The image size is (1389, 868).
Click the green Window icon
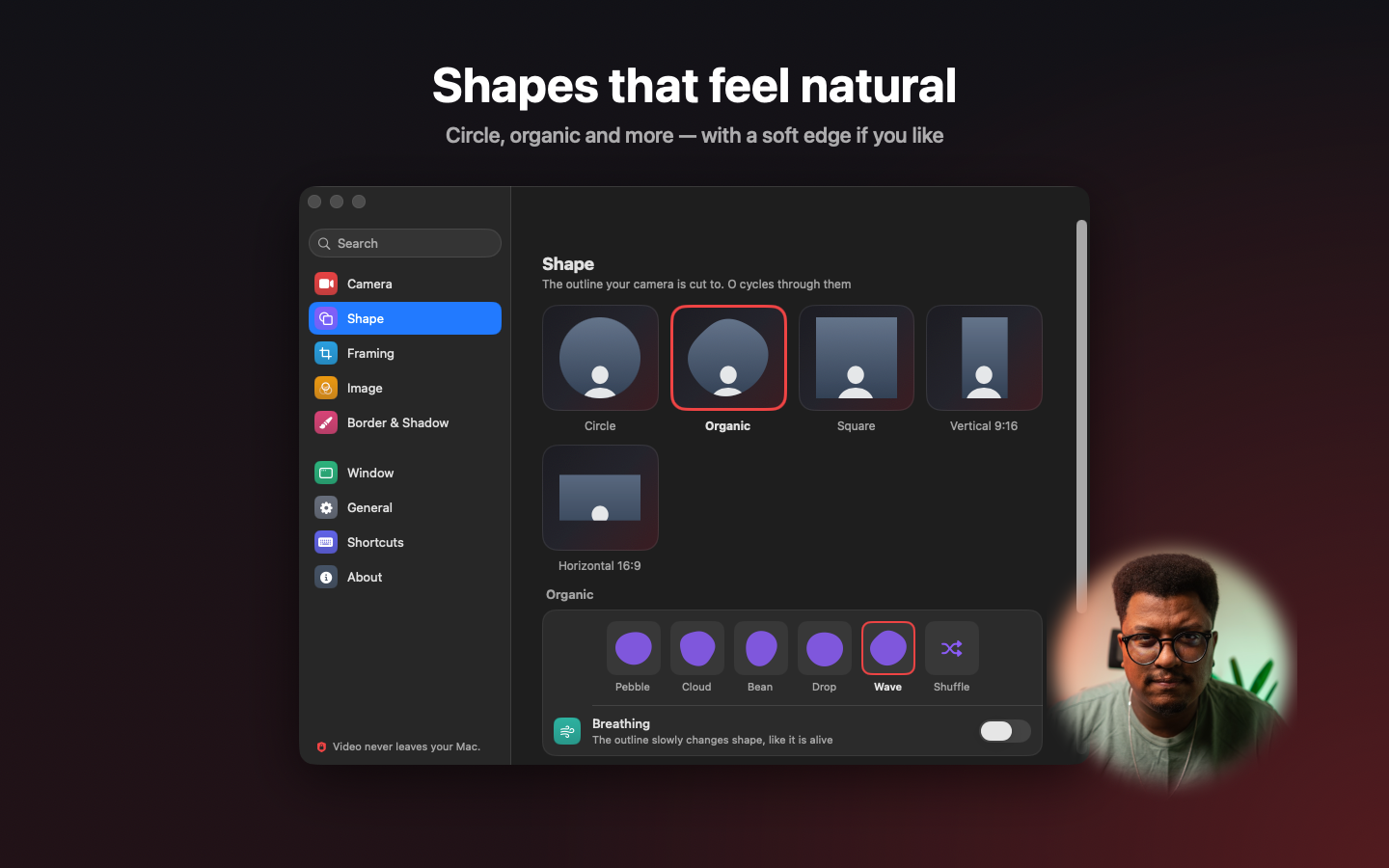coord(326,473)
